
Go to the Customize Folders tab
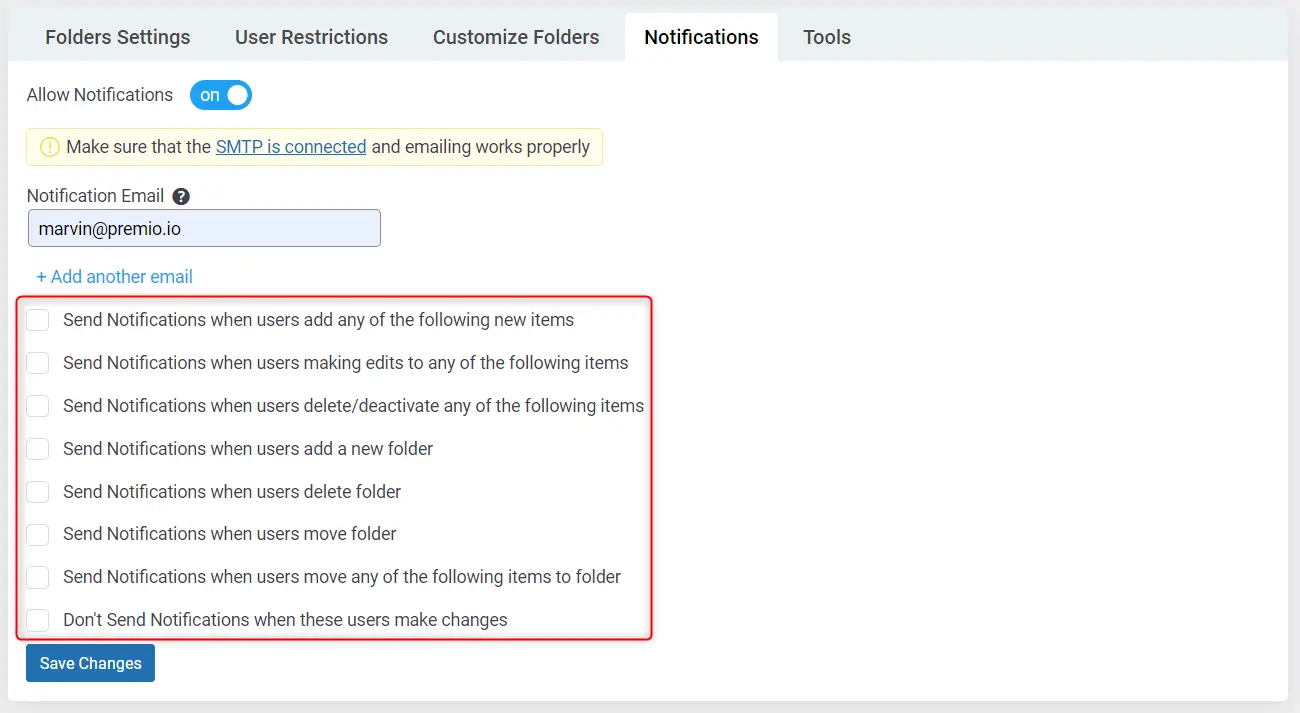pyautogui.click(x=516, y=38)
